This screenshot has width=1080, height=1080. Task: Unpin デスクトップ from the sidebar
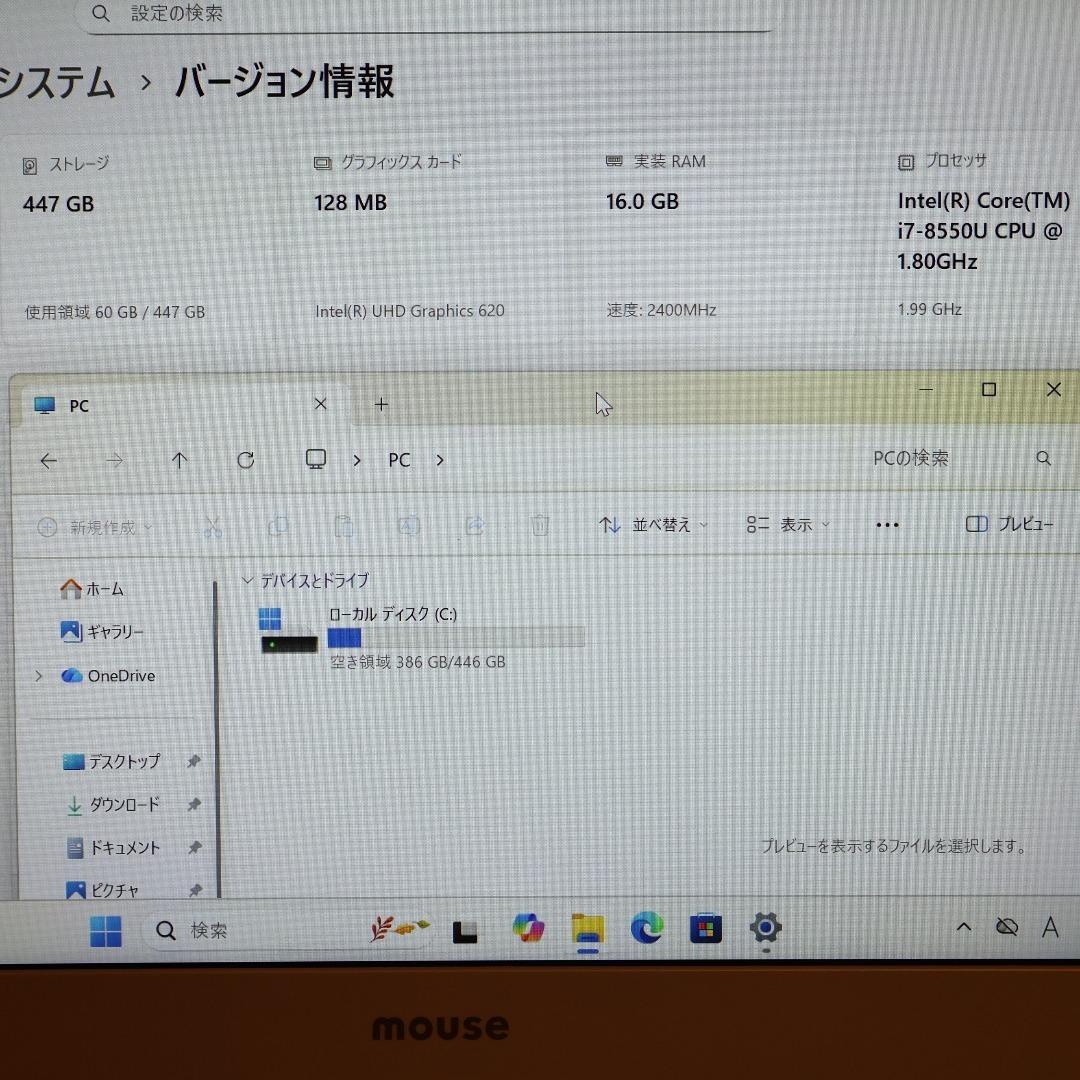coord(195,761)
